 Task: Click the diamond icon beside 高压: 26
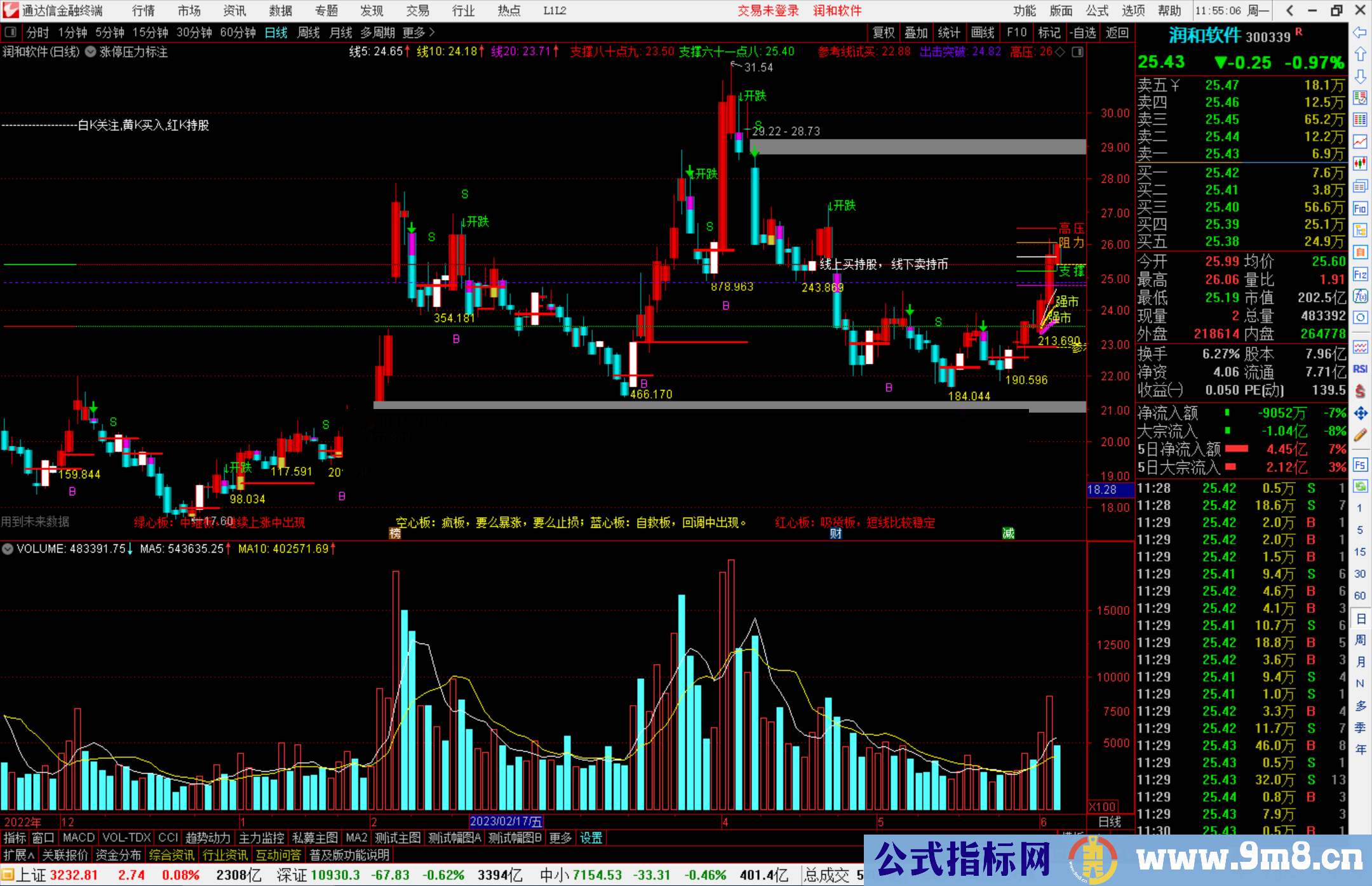tap(1059, 52)
